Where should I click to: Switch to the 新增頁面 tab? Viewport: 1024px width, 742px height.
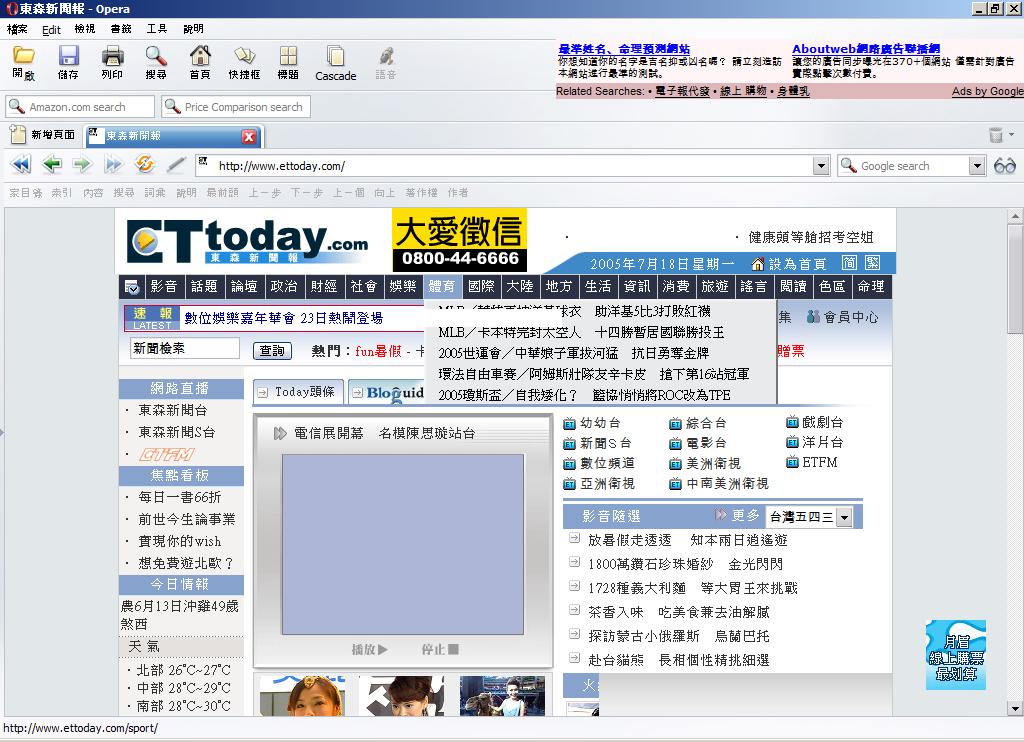coord(44,135)
